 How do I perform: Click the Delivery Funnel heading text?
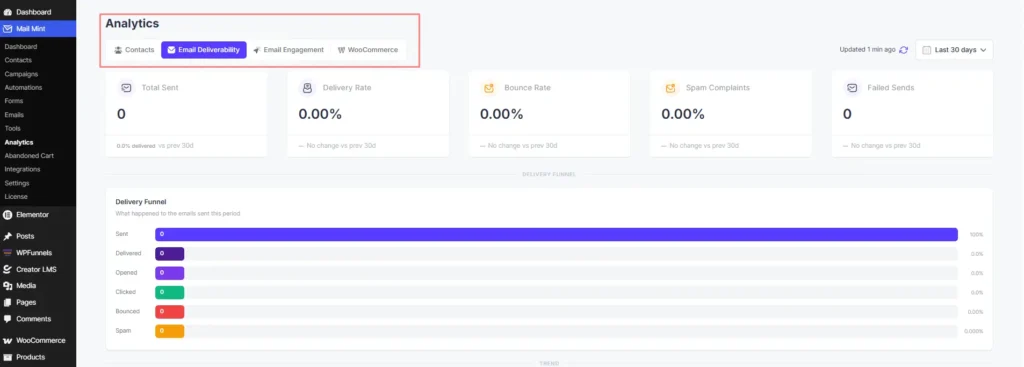pyautogui.click(x=141, y=202)
